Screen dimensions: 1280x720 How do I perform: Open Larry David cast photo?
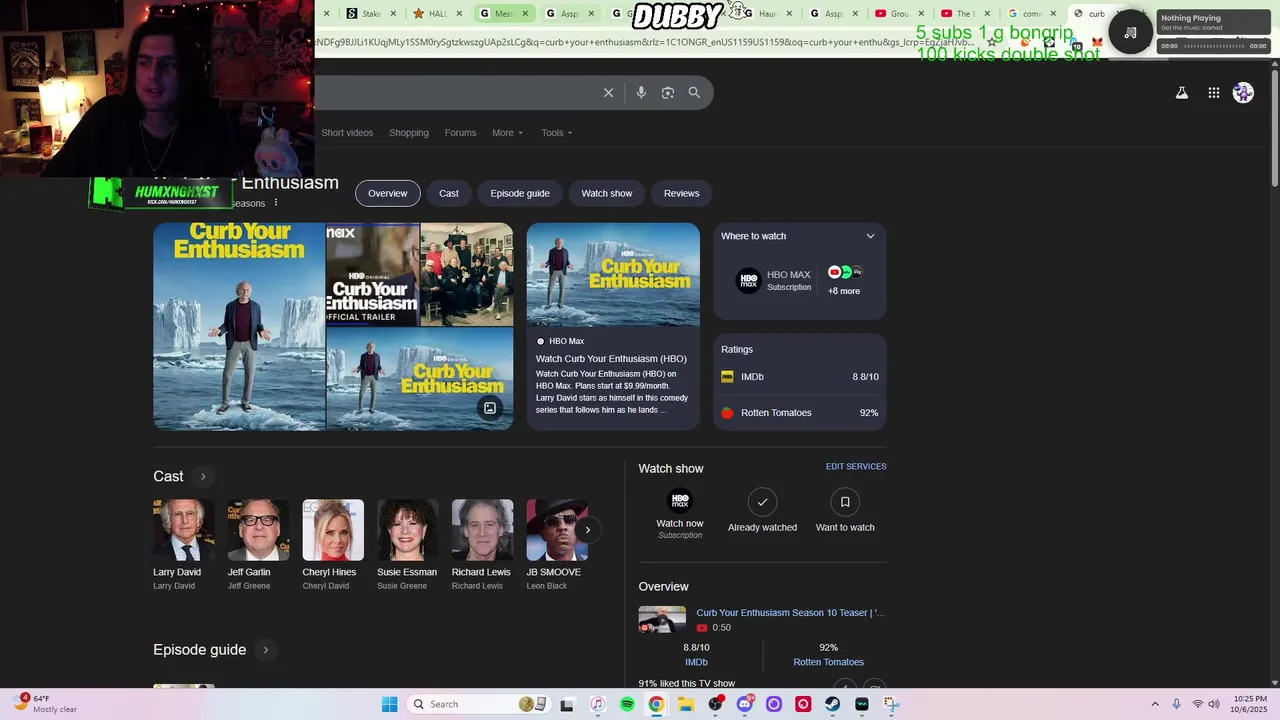(184, 530)
